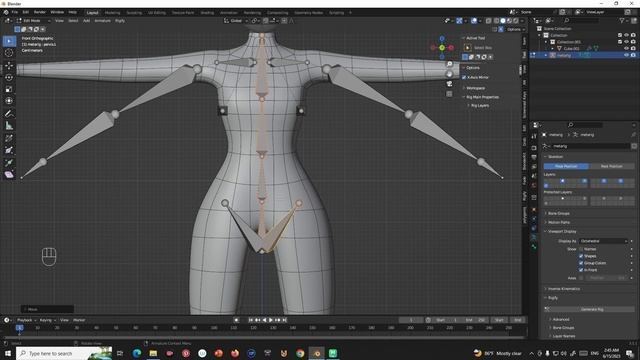Screen dimensions: 640x360
Task: Switch to the UV Editing workspace tab
Action: 157,13
